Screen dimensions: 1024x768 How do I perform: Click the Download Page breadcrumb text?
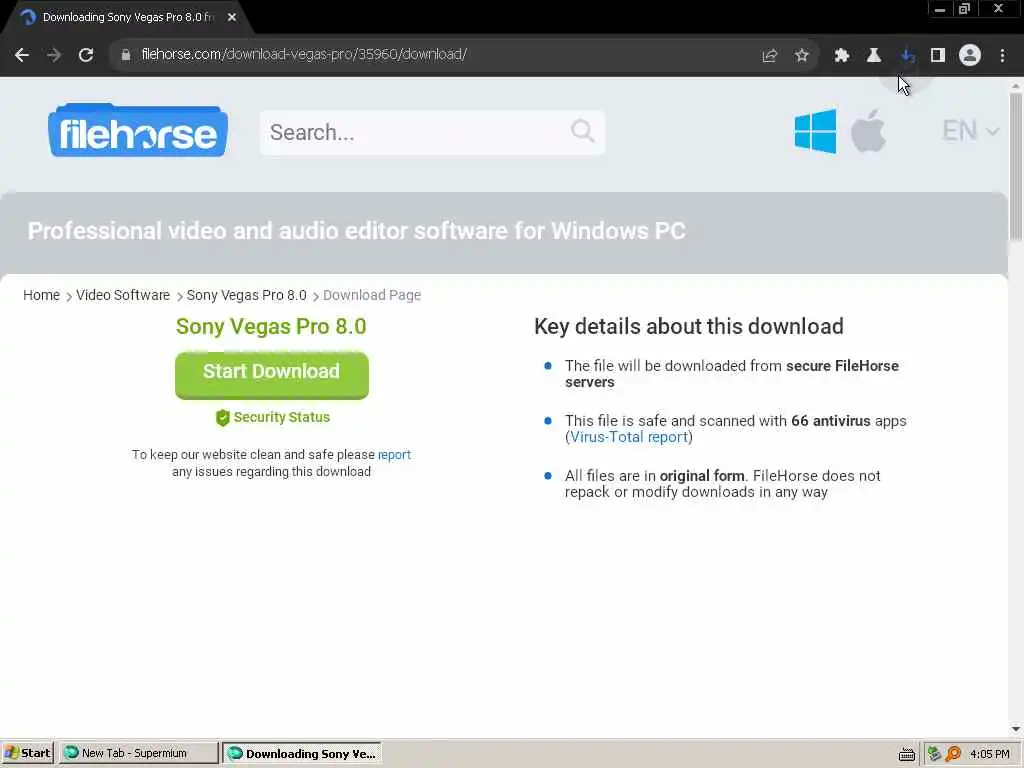coord(372,295)
